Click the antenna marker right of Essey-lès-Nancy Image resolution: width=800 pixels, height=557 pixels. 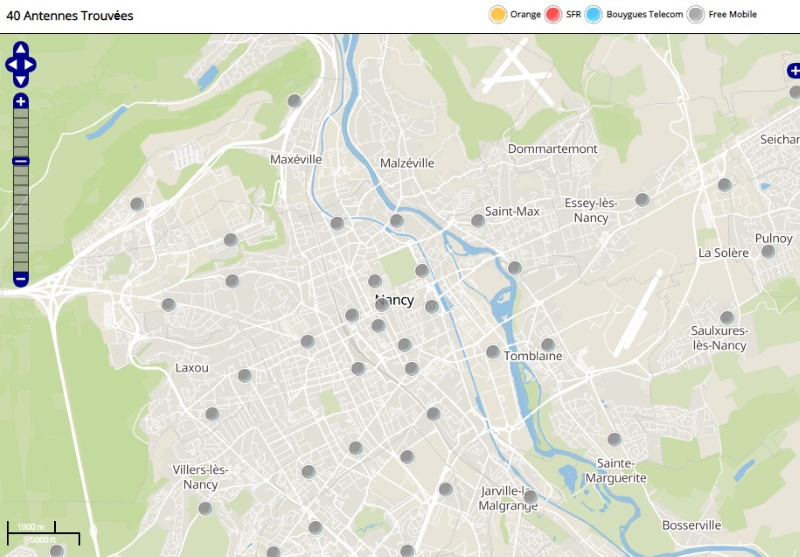[x=642, y=200]
